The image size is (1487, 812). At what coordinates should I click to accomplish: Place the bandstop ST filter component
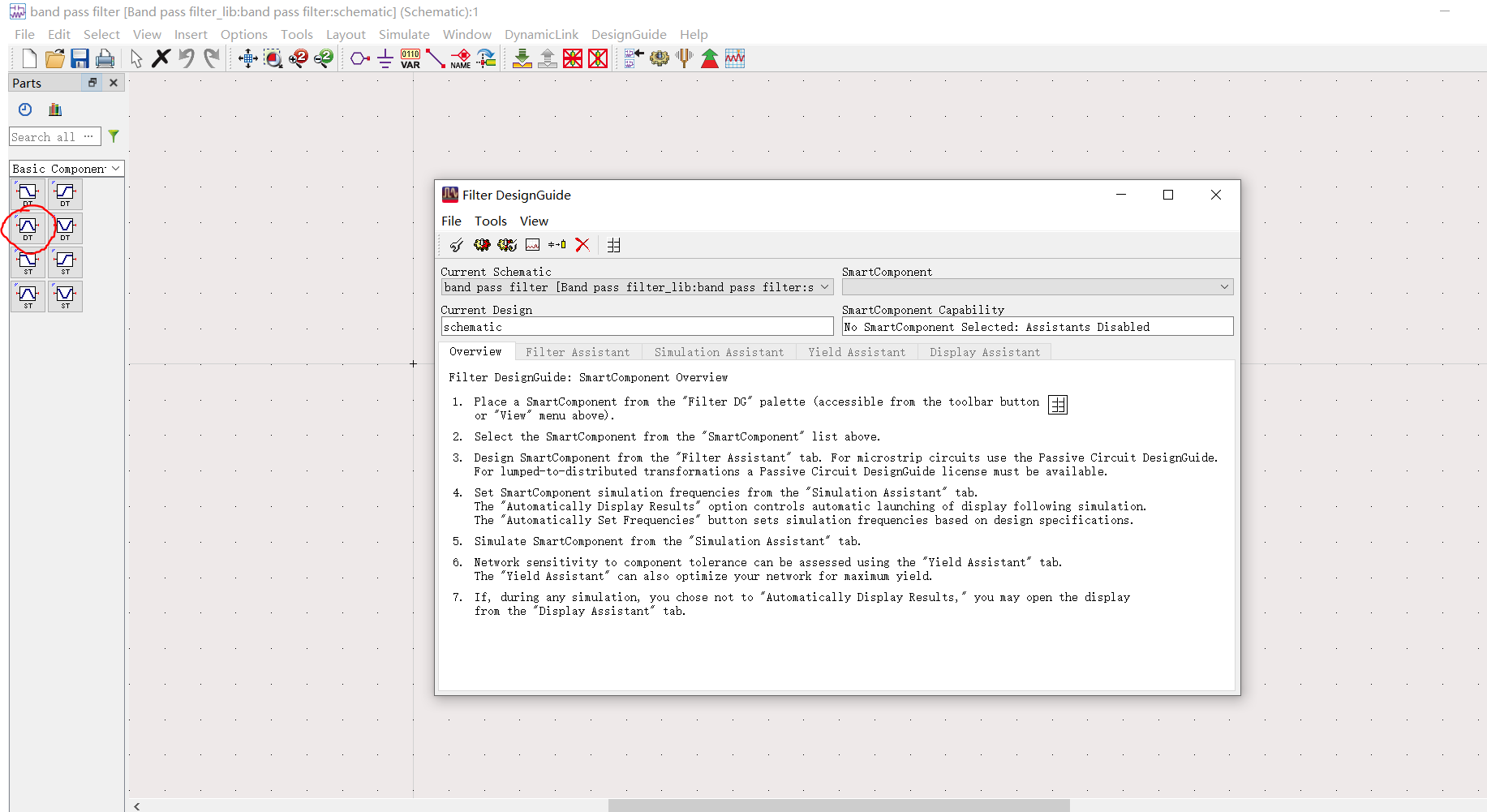[66, 296]
